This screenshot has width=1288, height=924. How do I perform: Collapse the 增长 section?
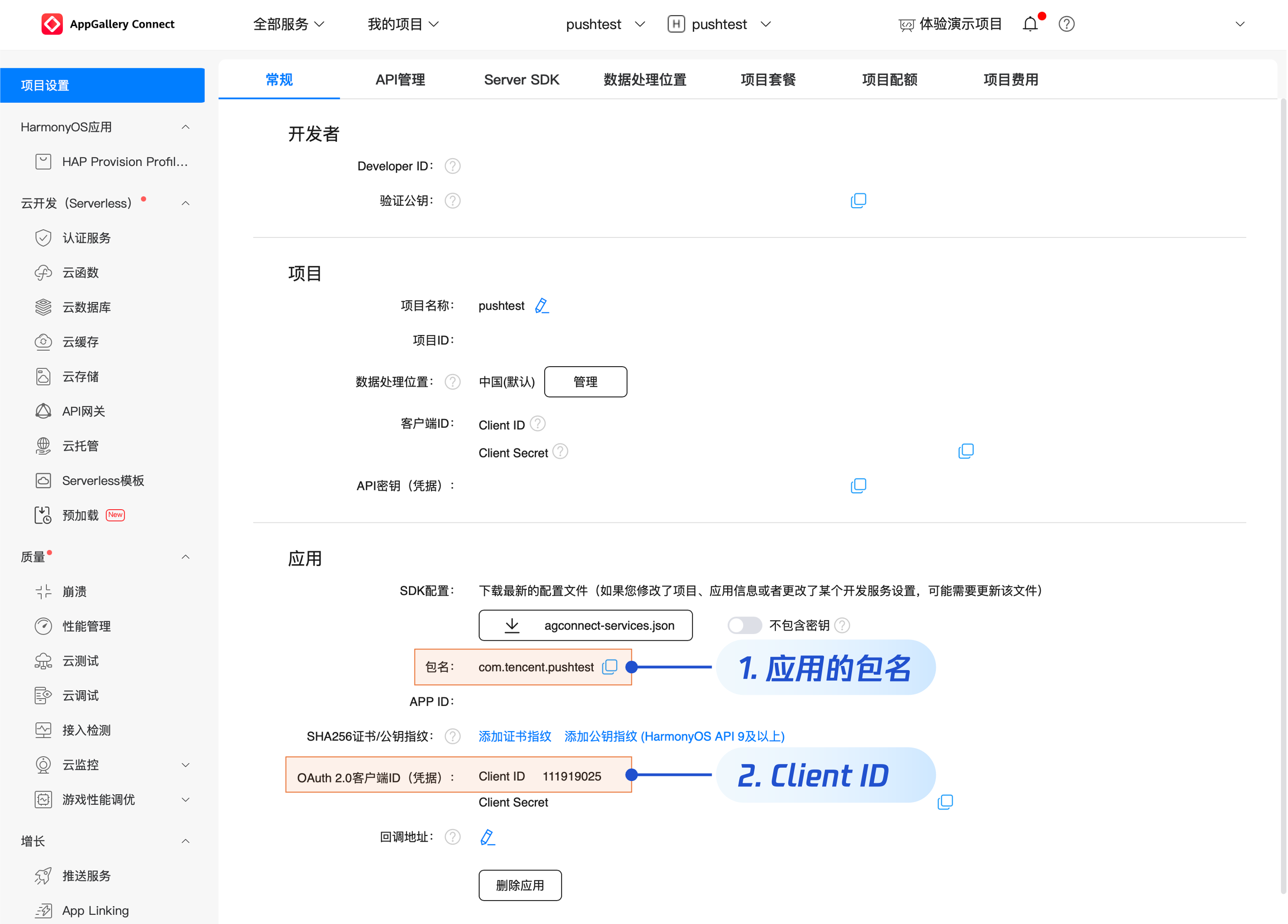point(185,841)
